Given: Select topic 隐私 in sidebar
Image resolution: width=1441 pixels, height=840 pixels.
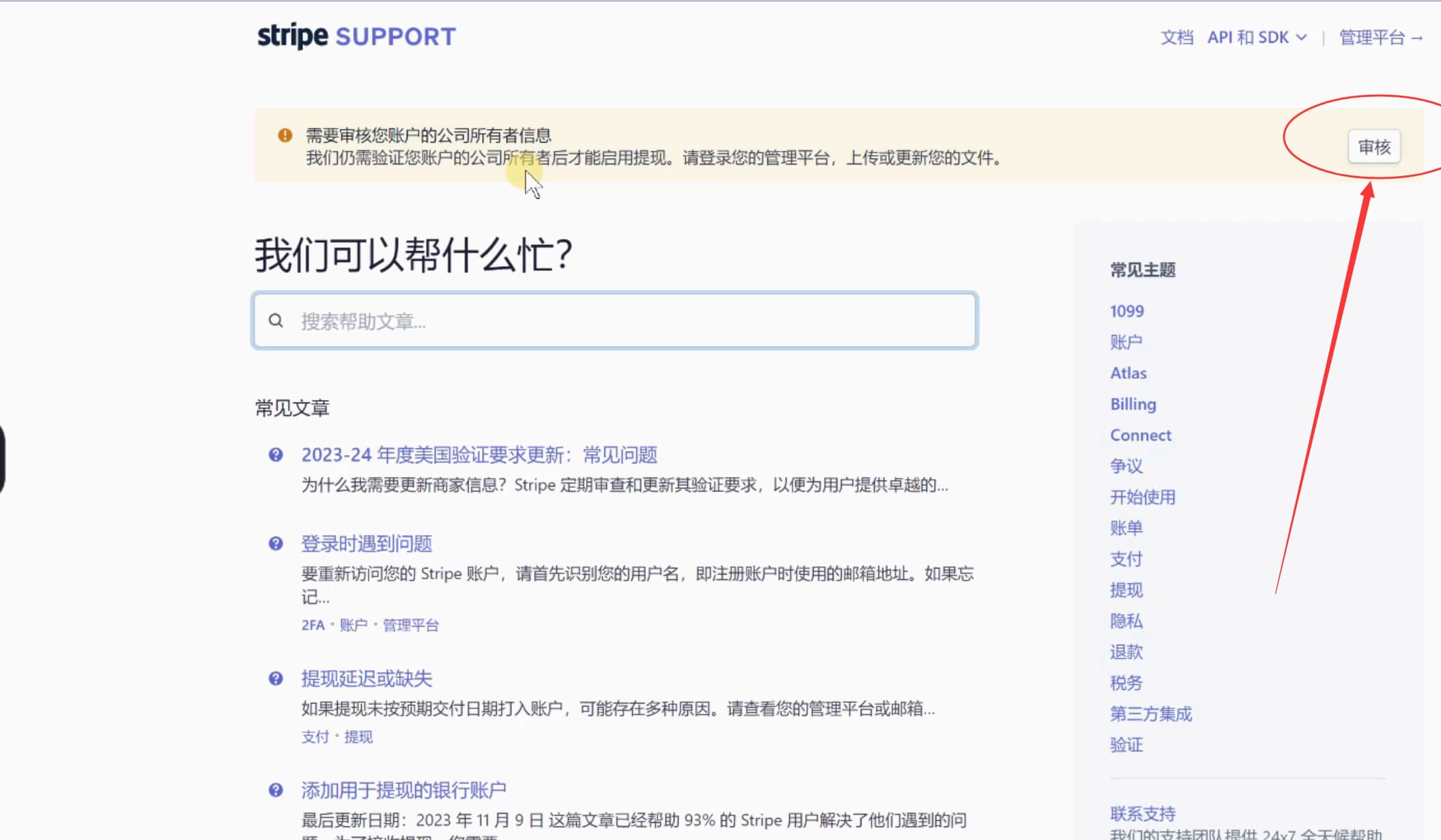Looking at the screenshot, I should 1126,622.
